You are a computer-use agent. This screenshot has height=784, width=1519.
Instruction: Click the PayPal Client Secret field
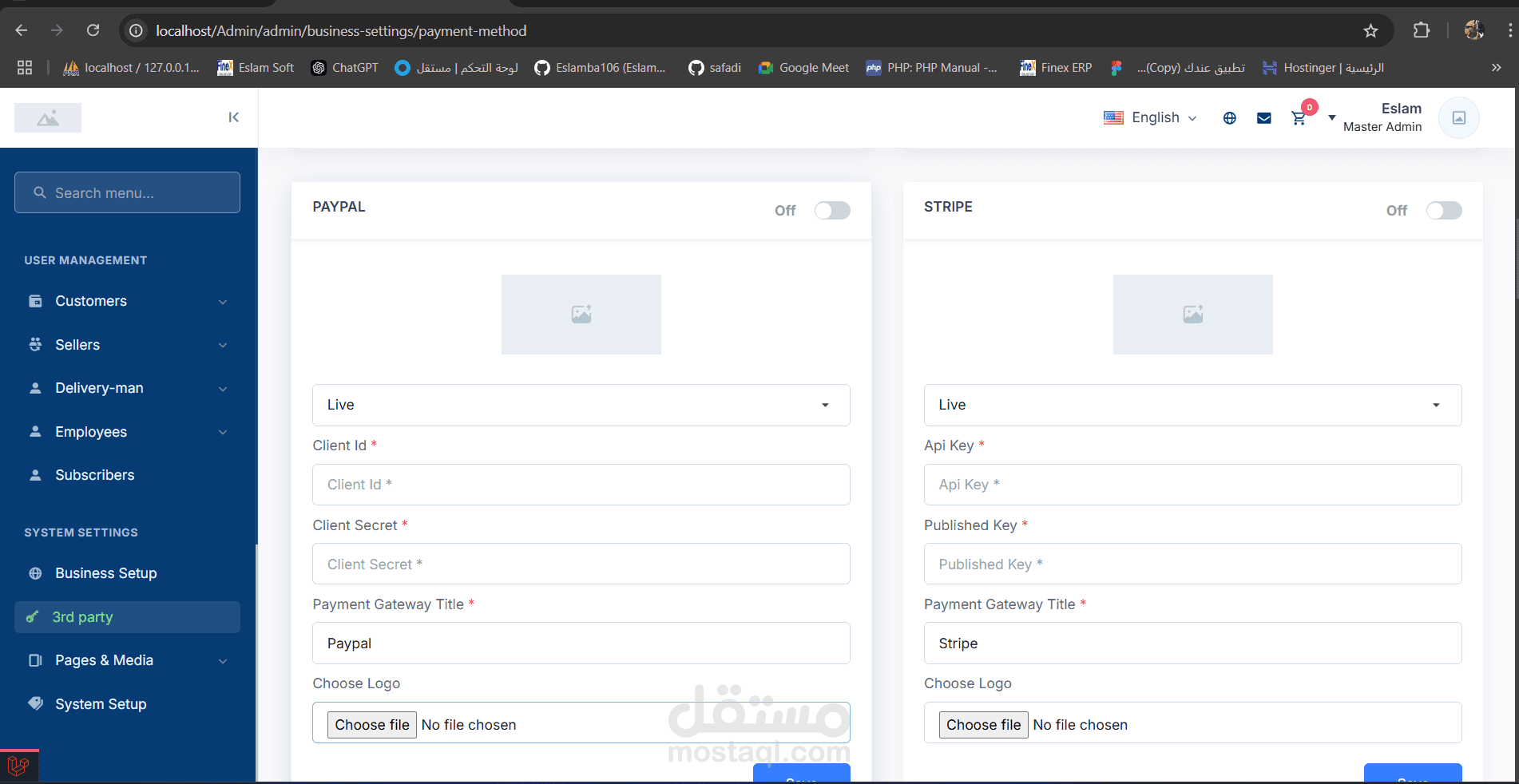tap(581, 564)
